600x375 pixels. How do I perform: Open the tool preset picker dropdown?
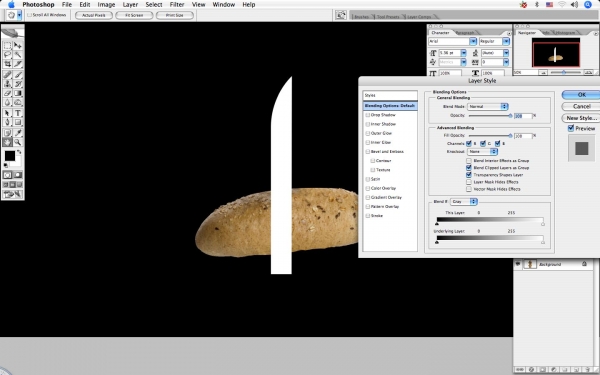(x=19, y=15)
